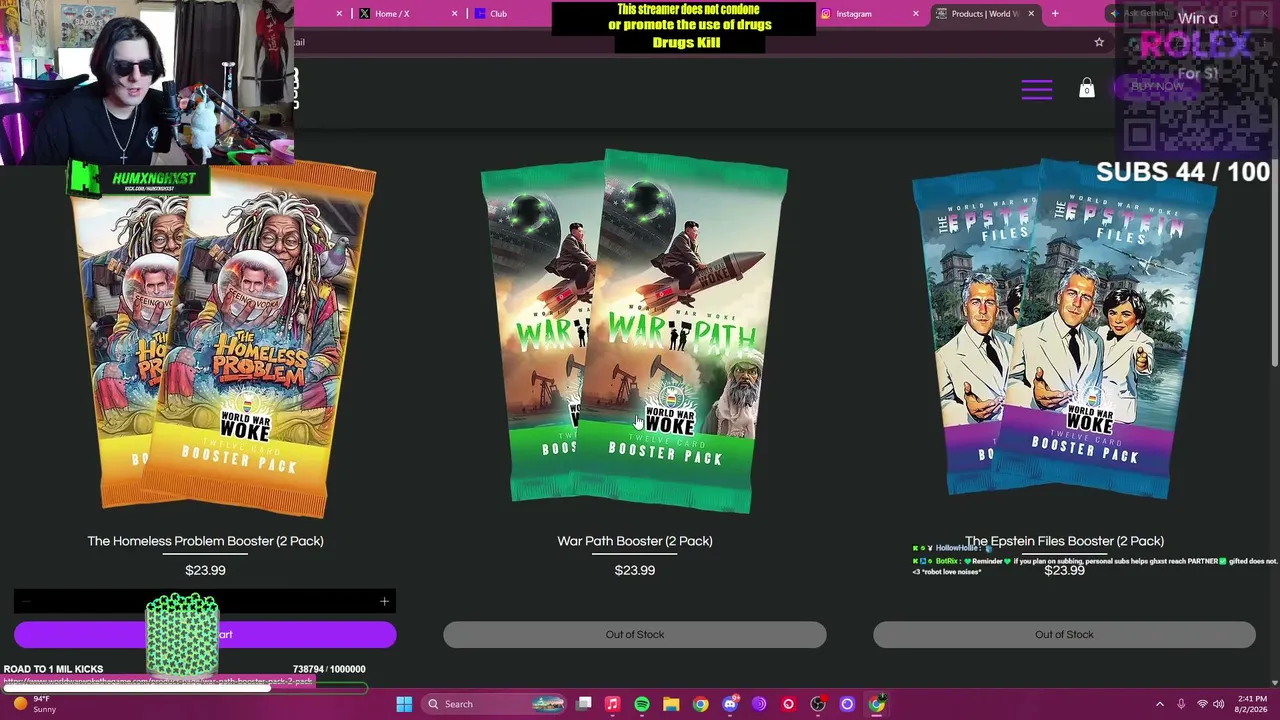Switch to the Club tab
This screenshot has height=720, width=1280.
(510, 14)
